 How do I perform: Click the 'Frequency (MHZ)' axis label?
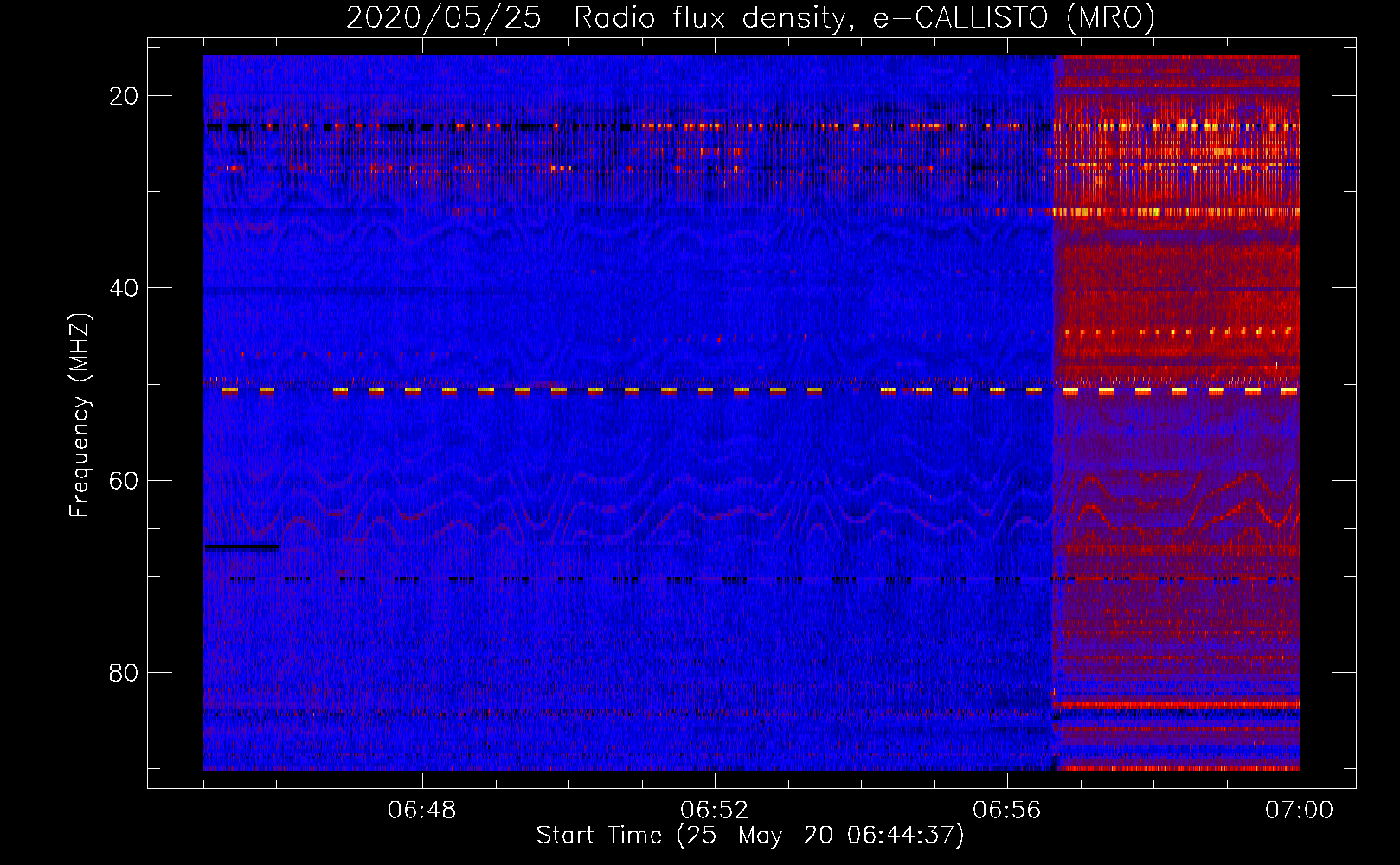(80, 415)
